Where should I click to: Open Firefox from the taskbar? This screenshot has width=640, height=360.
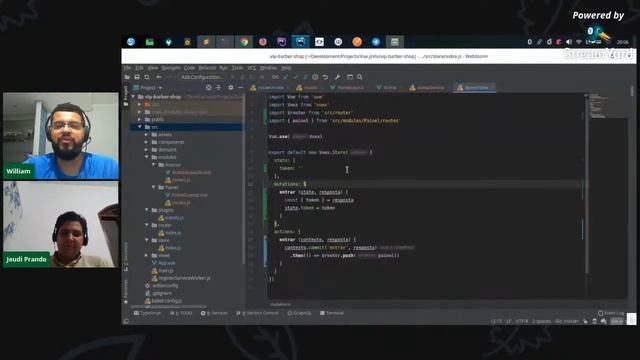tap(263, 42)
